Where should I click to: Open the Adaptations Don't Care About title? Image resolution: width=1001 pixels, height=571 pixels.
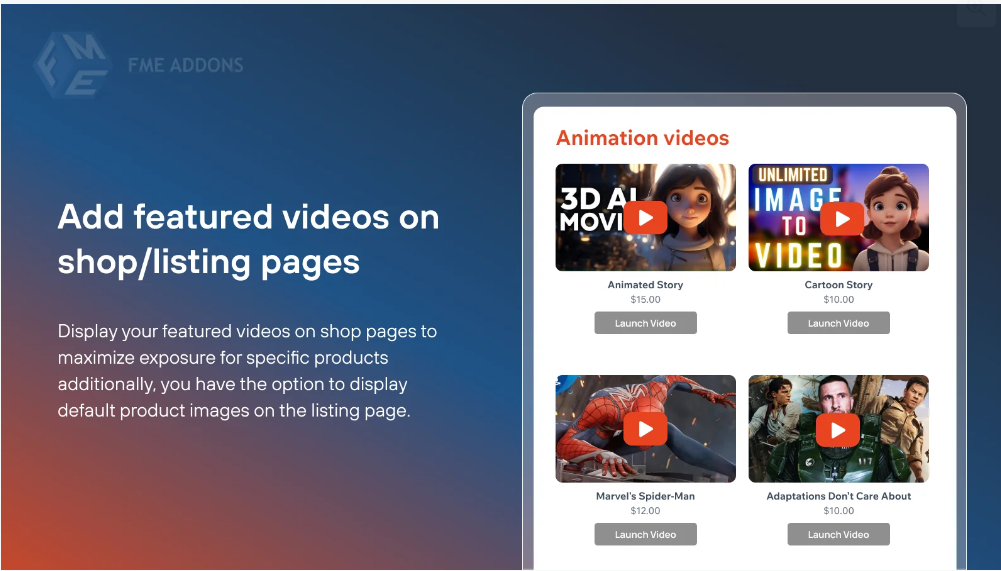(x=838, y=496)
